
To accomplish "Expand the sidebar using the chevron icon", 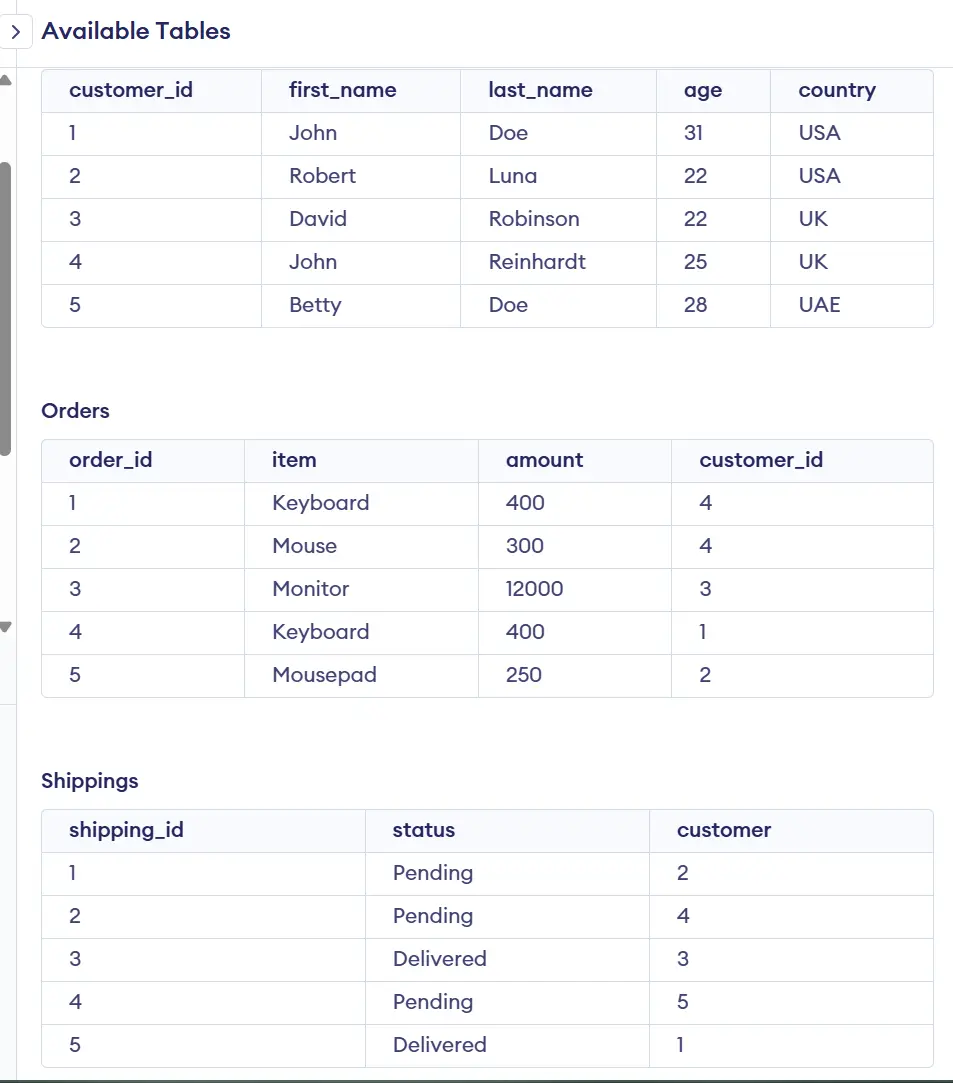I will tap(17, 31).
